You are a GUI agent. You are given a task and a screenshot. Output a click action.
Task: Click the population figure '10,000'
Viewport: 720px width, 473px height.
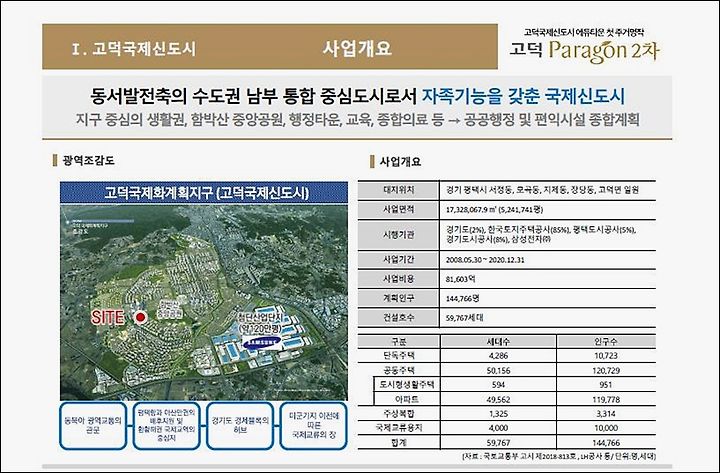click(x=606, y=428)
